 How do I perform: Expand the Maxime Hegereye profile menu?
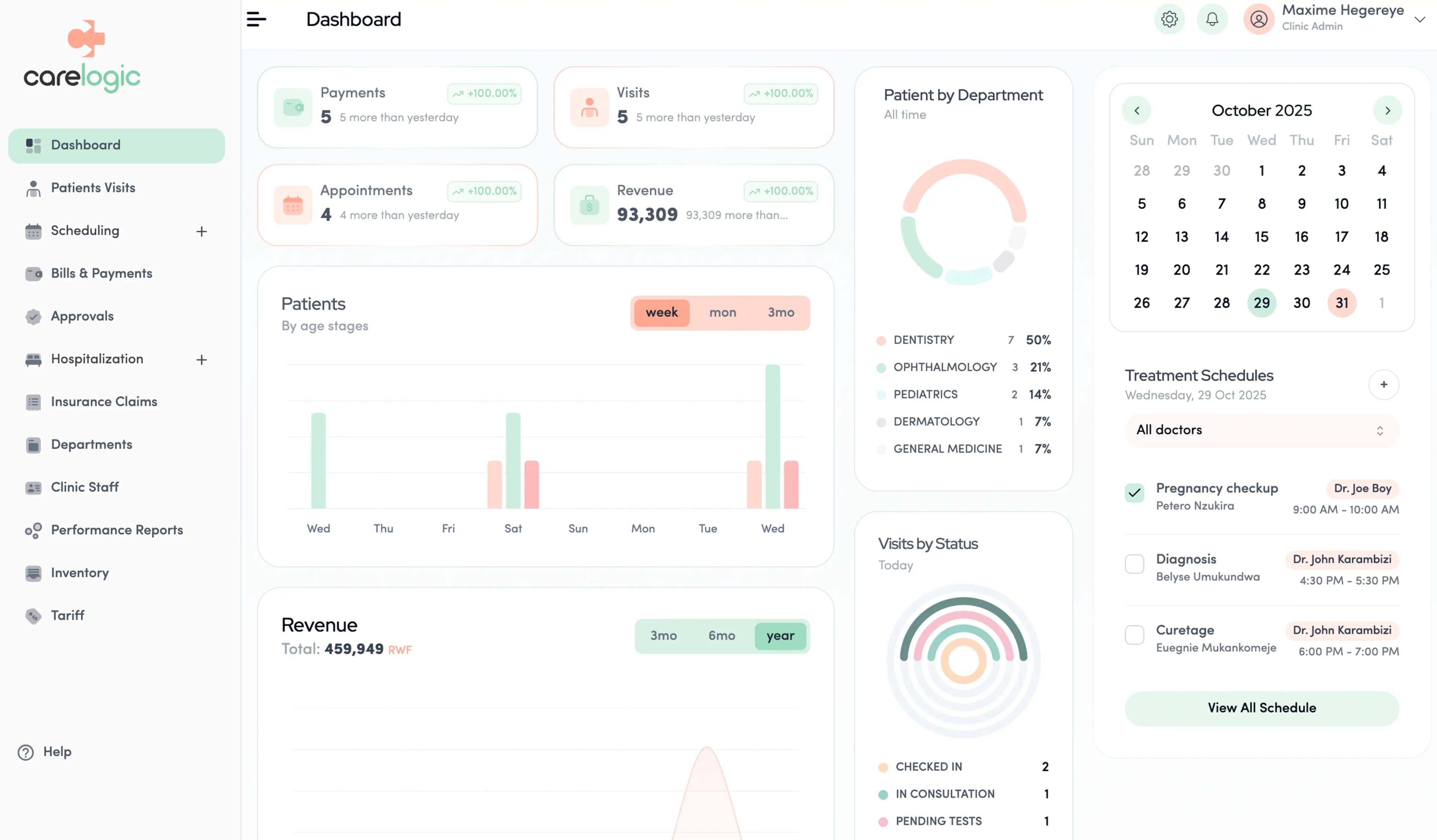pos(1419,19)
